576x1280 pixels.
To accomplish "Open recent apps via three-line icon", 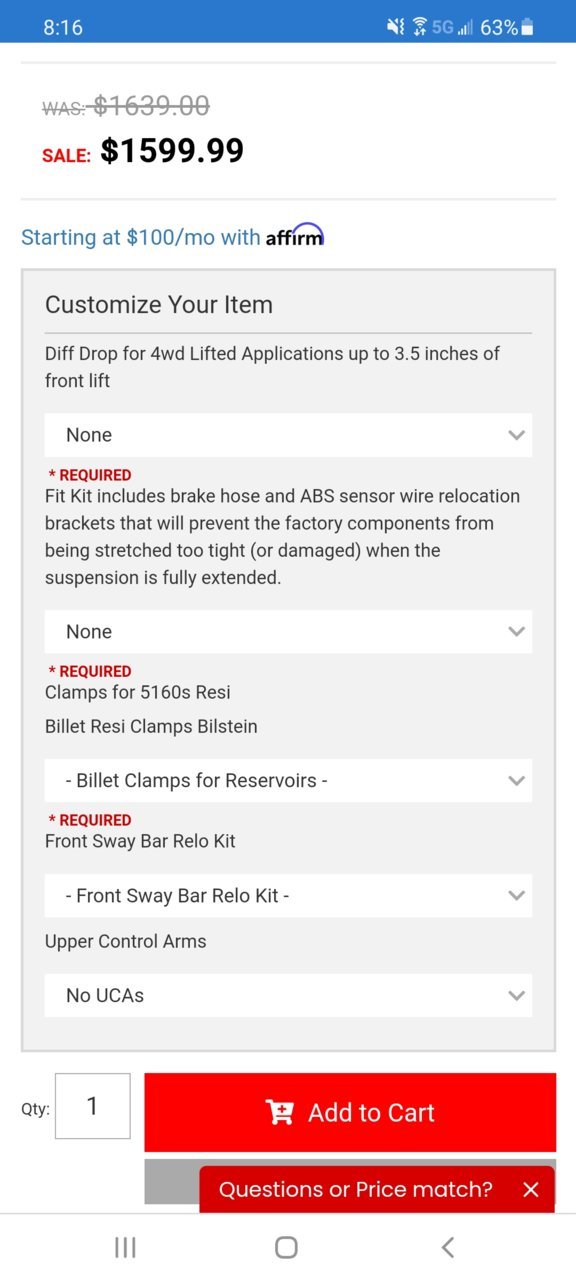I will pos(125,1246).
